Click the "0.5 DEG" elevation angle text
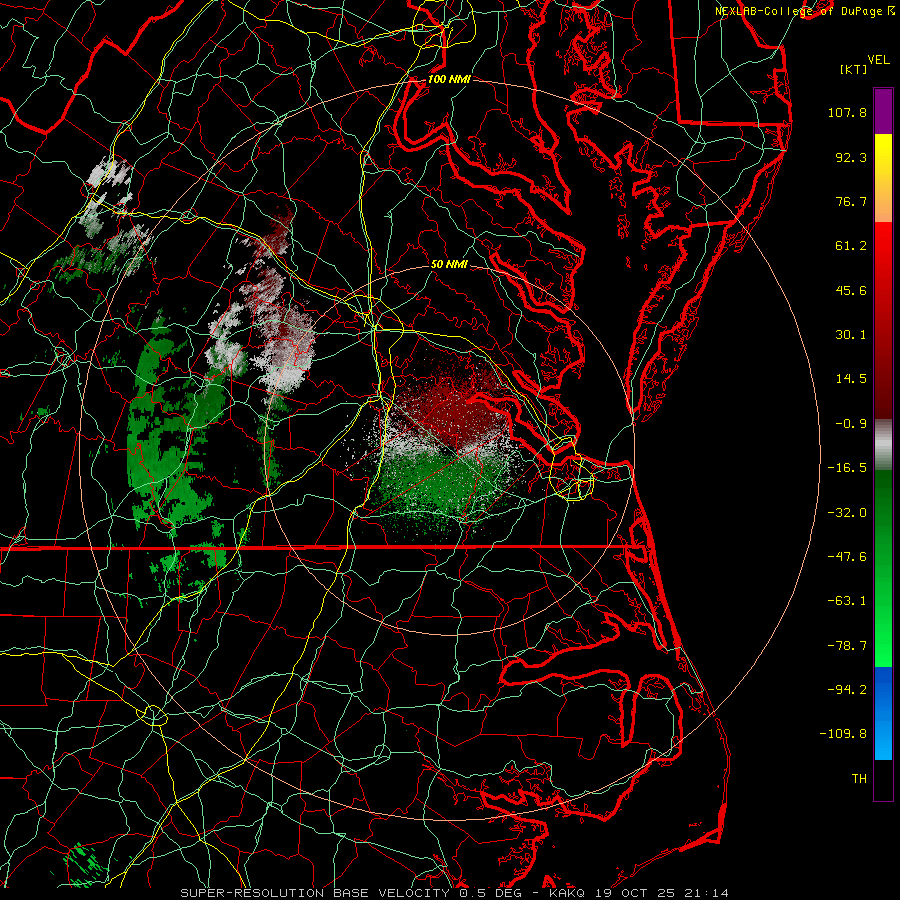Image resolution: width=900 pixels, height=900 pixels. point(492,893)
